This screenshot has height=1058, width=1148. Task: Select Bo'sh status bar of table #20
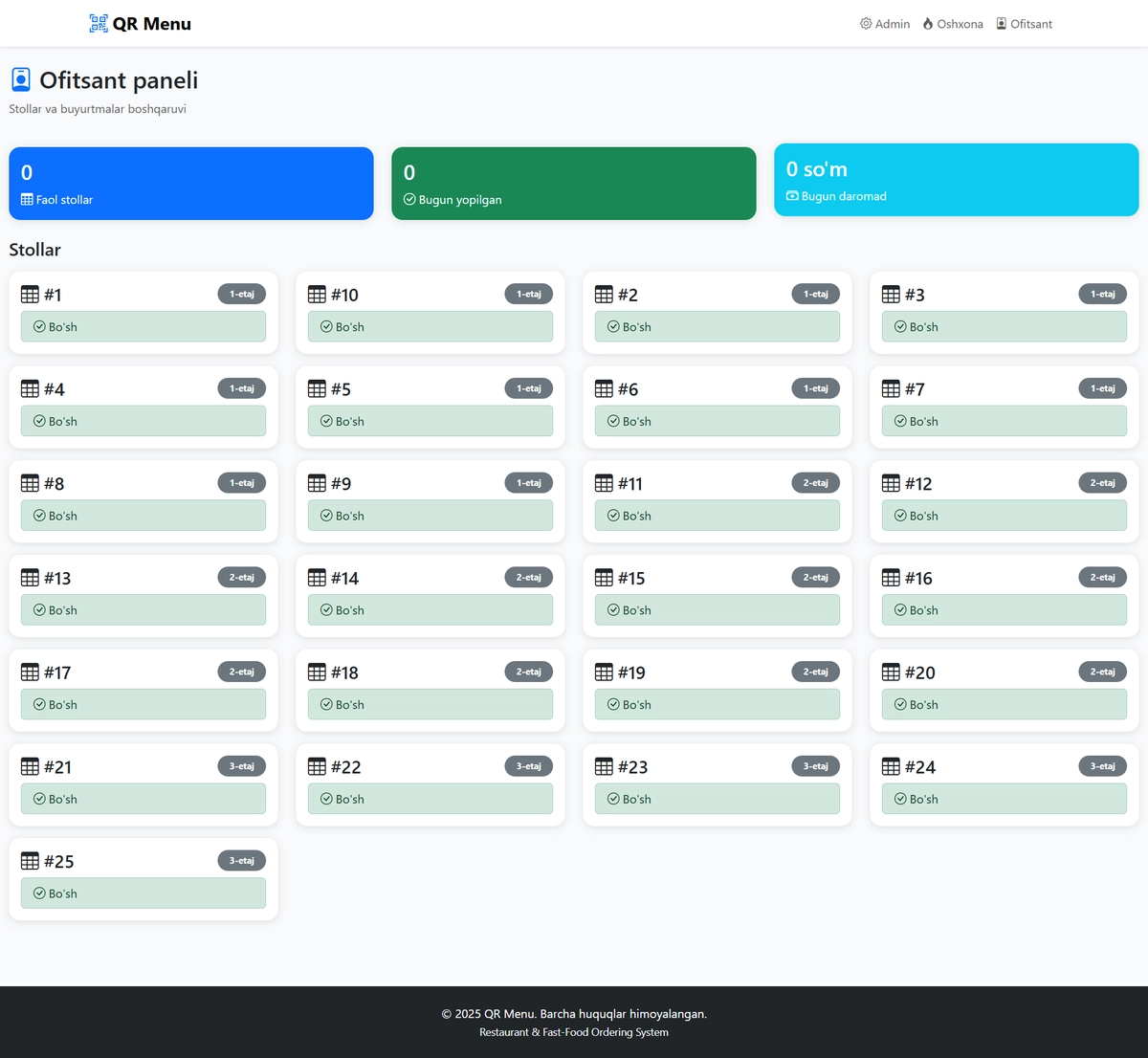(x=1004, y=704)
